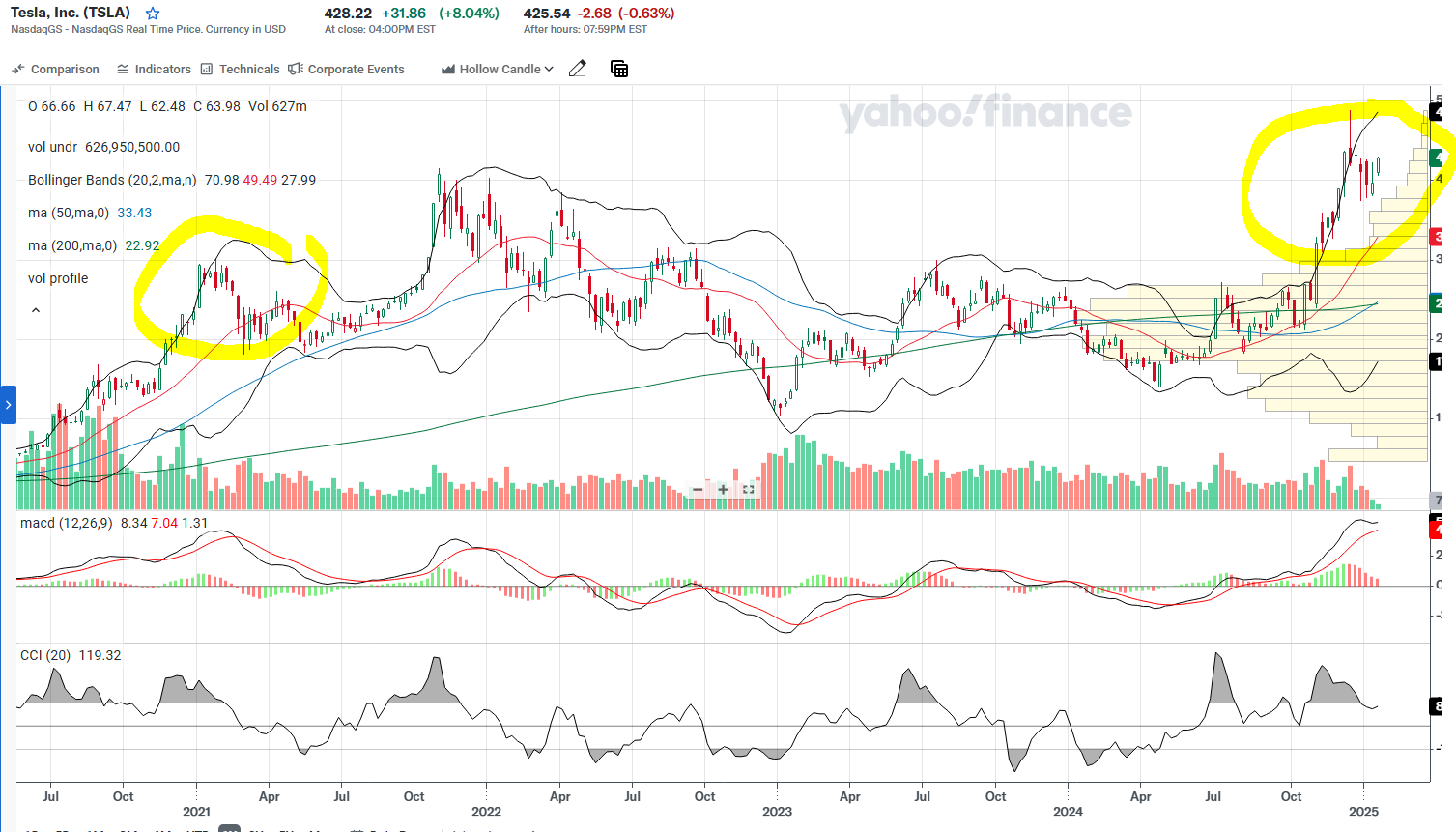
Task: Click the OHLC readout 'O 66.66'
Action: click(x=52, y=106)
